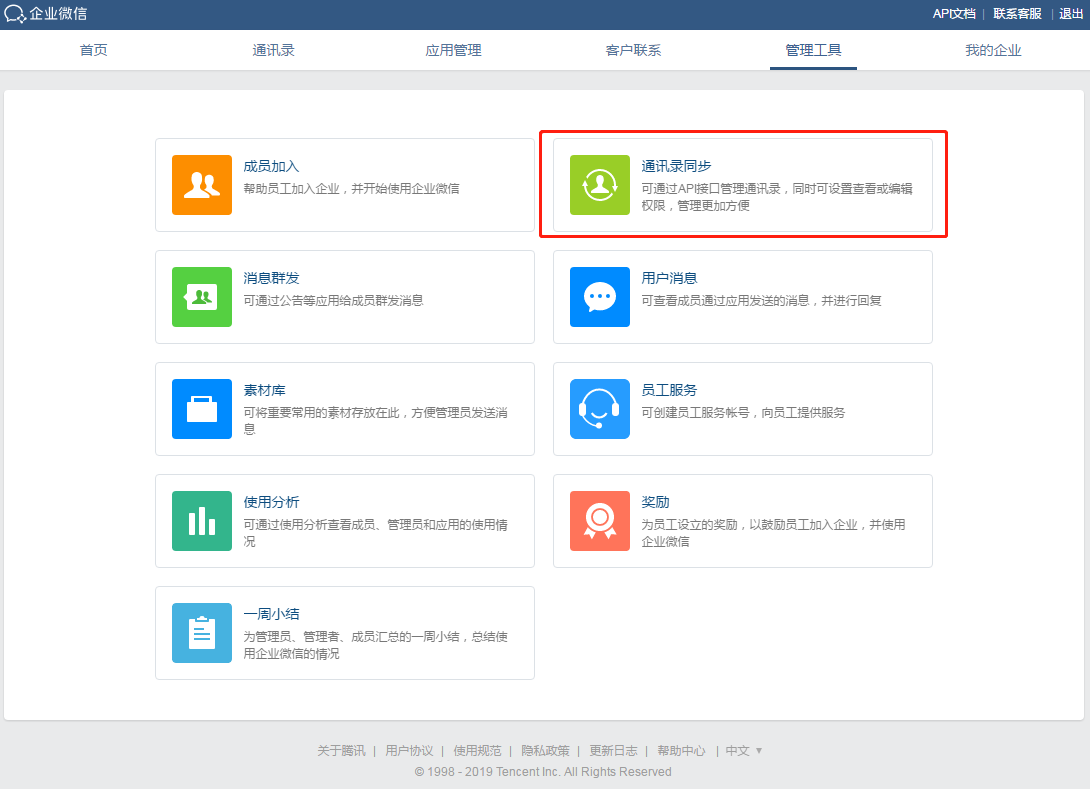Click the 可通过公告等应用给成员群发消息 description
The width and height of the screenshot is (1090, 789).
click(x=333, y=300)
